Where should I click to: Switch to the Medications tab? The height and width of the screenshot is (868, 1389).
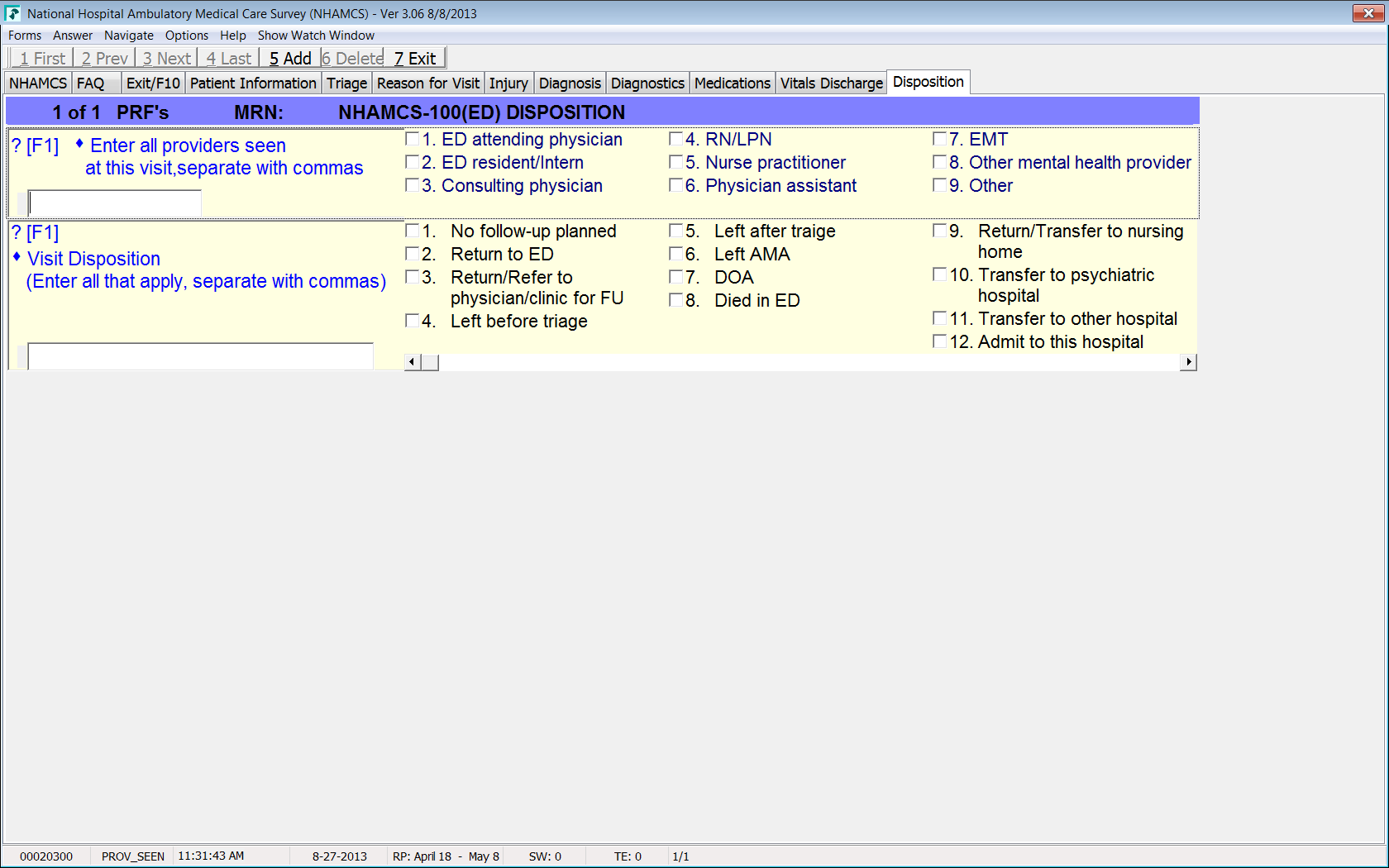[x=733, y=83]
